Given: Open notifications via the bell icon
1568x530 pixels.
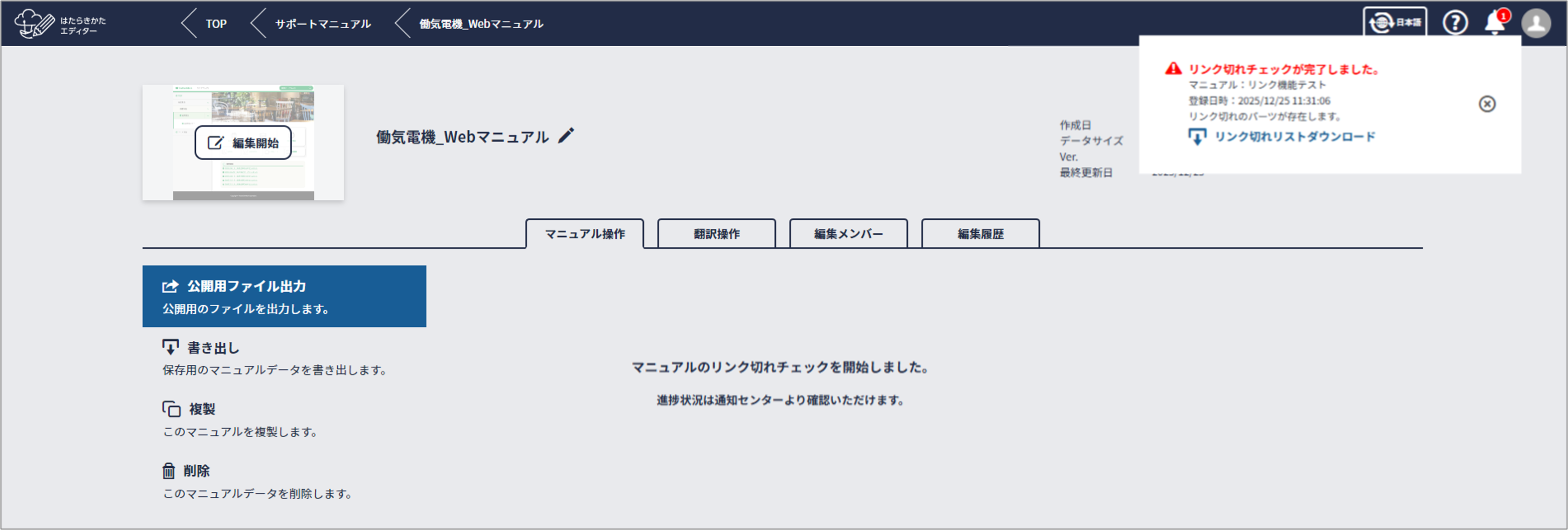Looking at the screenshot, I should pyautogui.click(x=1494, y=23).
